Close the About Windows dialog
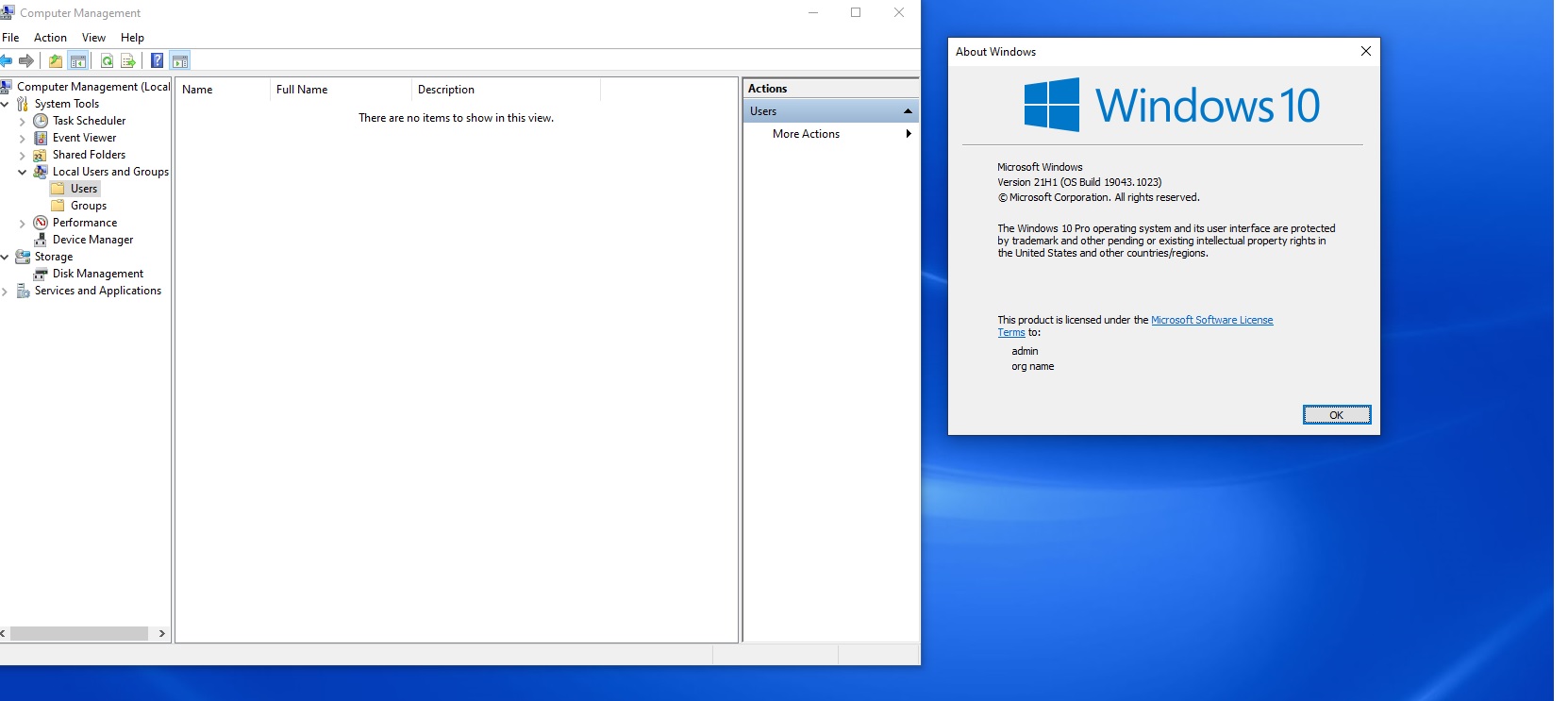 [x=1365, y=51]
